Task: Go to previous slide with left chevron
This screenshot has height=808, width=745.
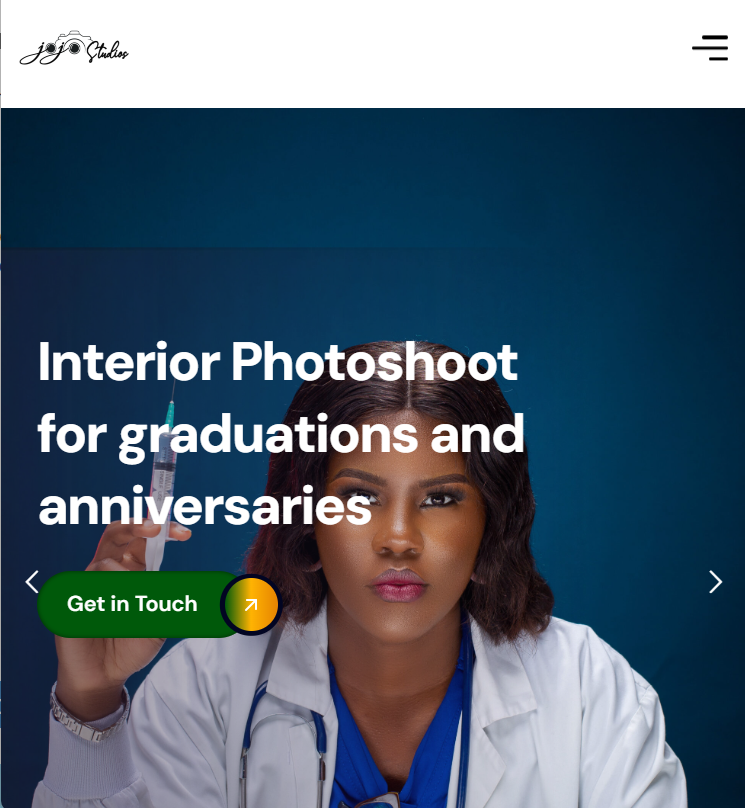Action: pyautogui.click(x=32, y=582)
